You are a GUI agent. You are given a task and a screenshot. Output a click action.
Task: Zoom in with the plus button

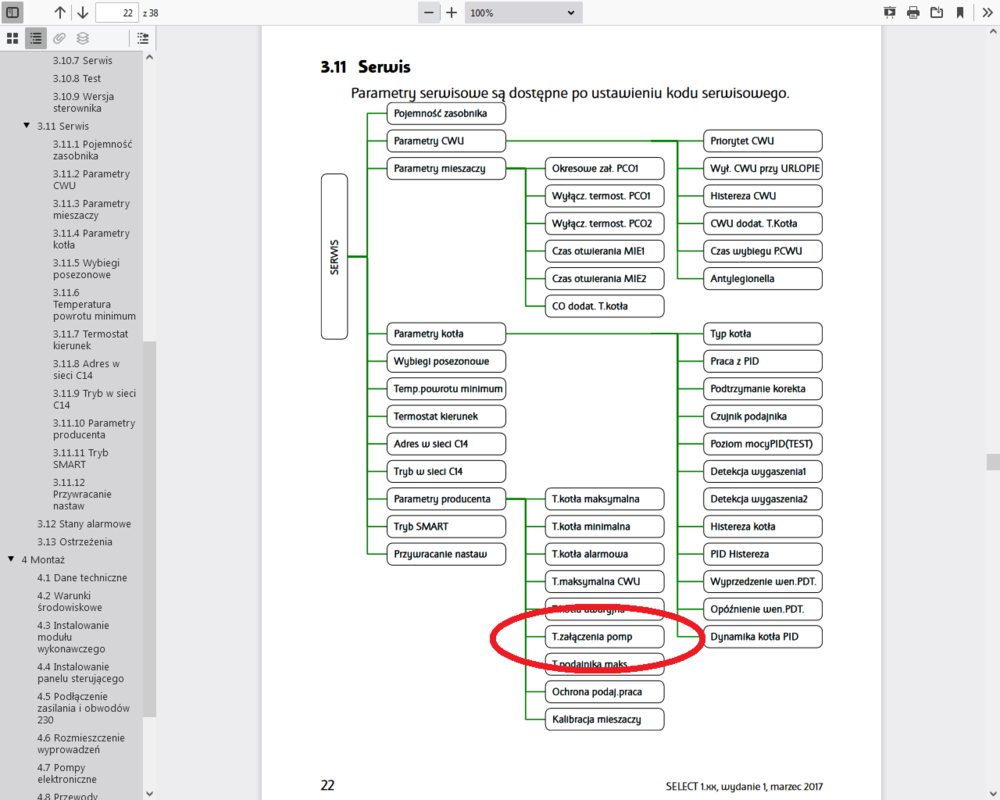(x=451, y=12)
